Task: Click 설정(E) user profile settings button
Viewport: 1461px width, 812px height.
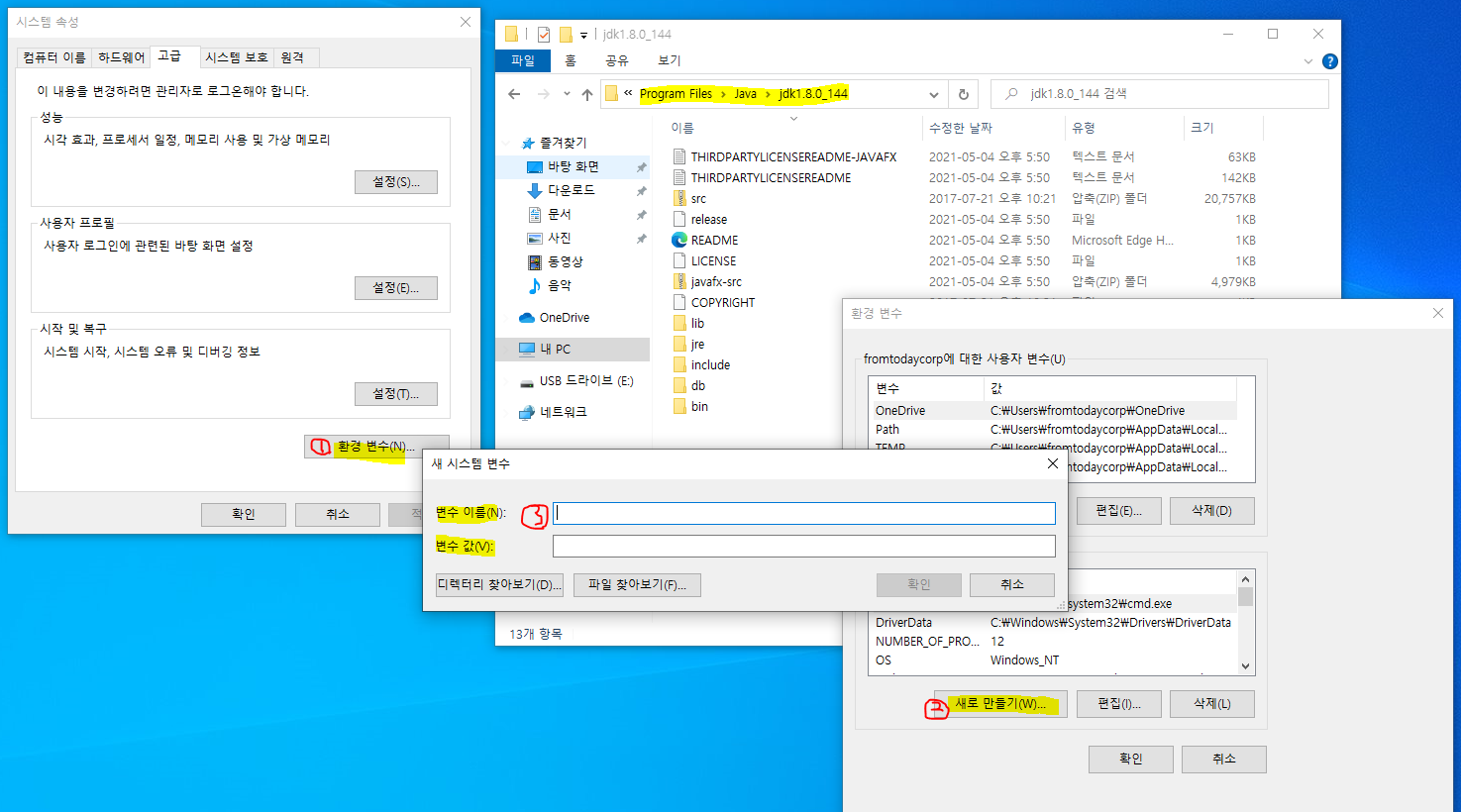Action: tap(396, 288)
